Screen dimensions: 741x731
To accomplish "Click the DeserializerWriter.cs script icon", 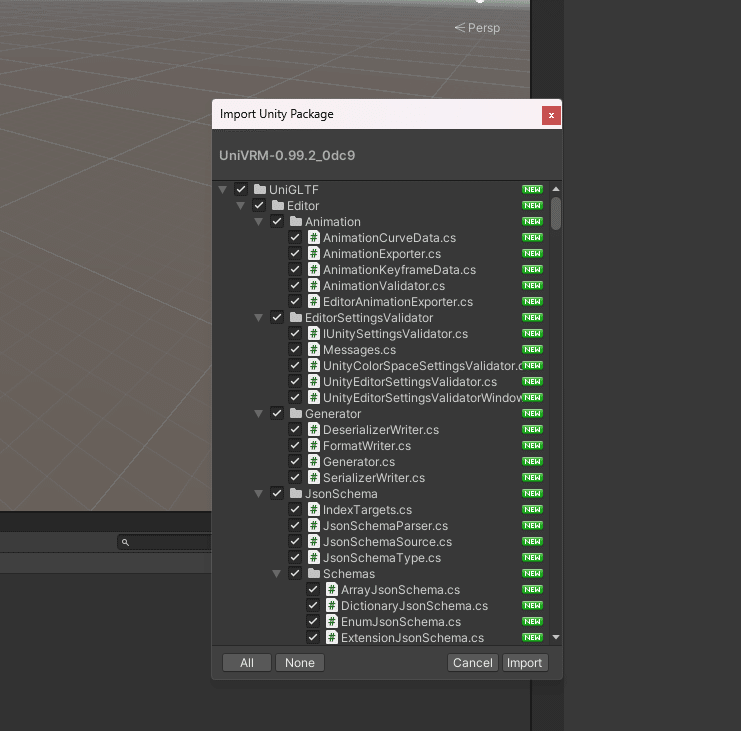I will [314, 430].
